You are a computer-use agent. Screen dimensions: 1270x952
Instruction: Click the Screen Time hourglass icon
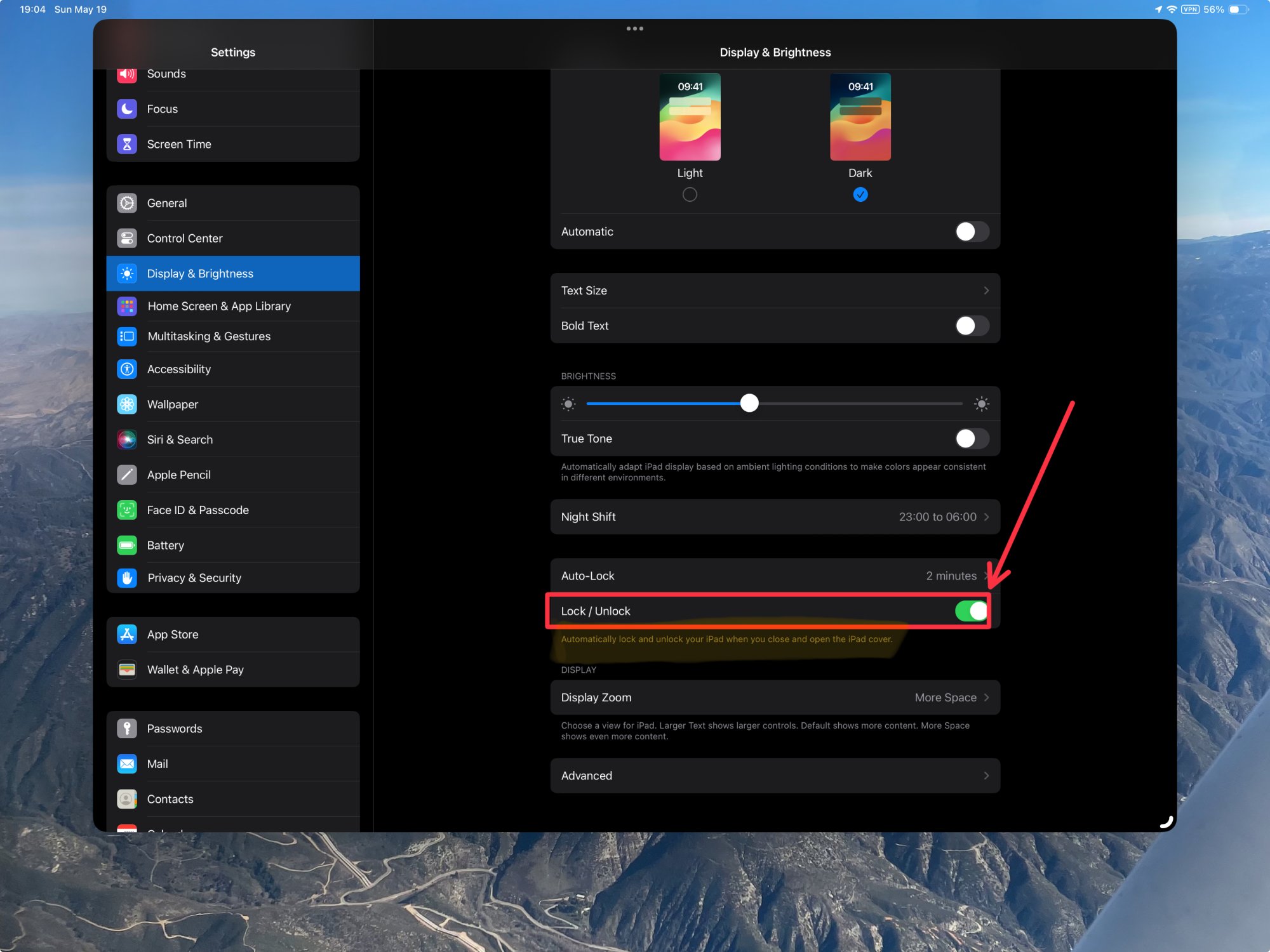coord(127,144)
